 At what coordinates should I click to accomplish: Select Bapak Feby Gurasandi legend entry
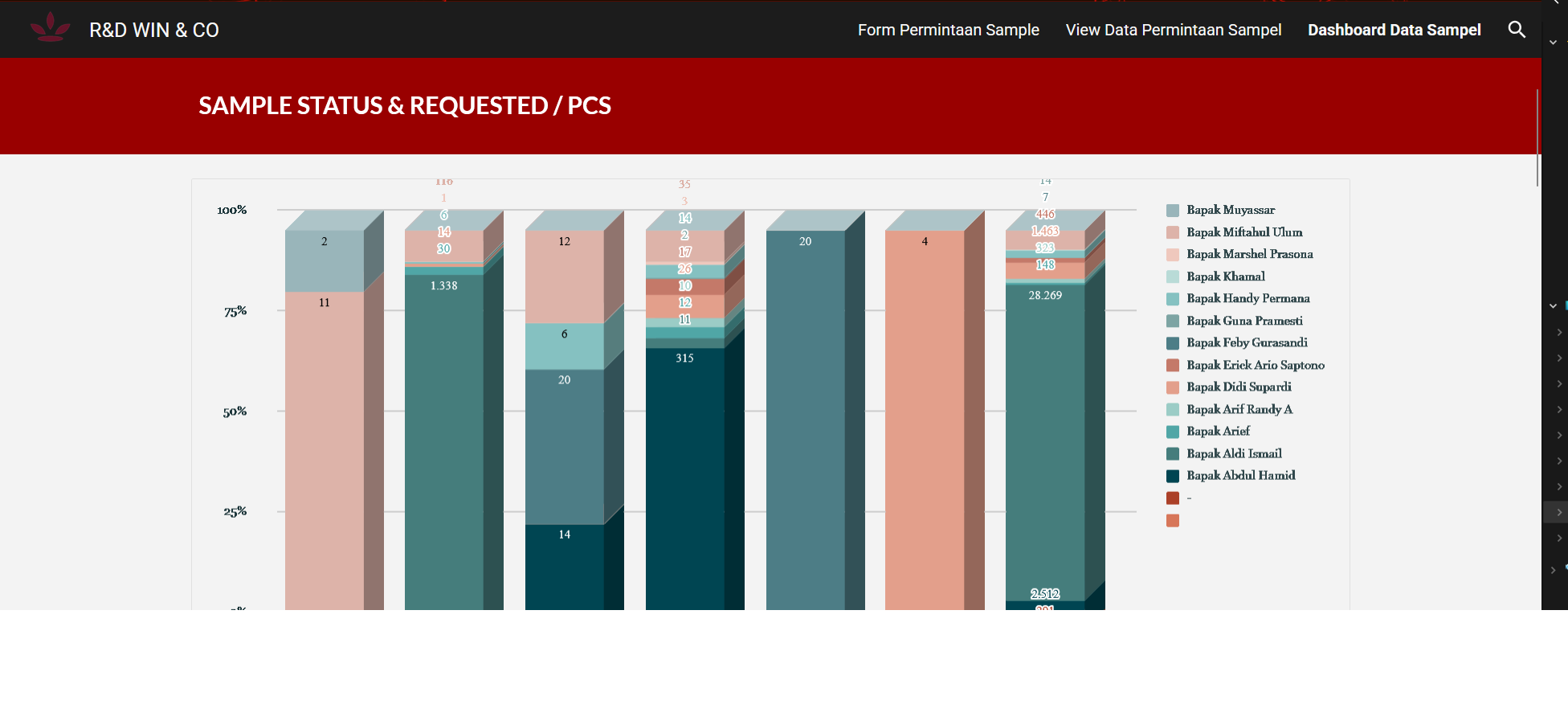tap(1247, 342)
